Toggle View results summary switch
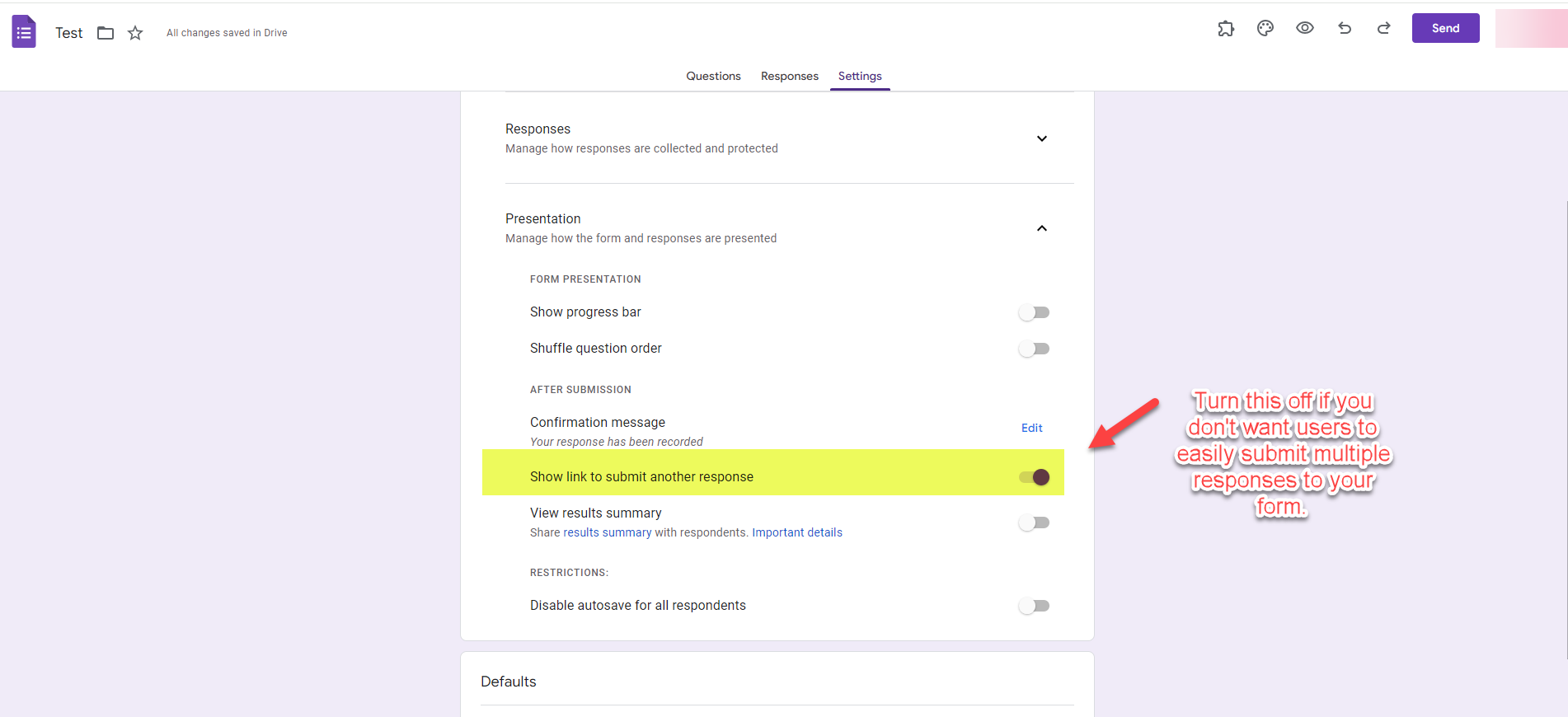Viewport: 1568px width, 717px height. click(1034, 523)
